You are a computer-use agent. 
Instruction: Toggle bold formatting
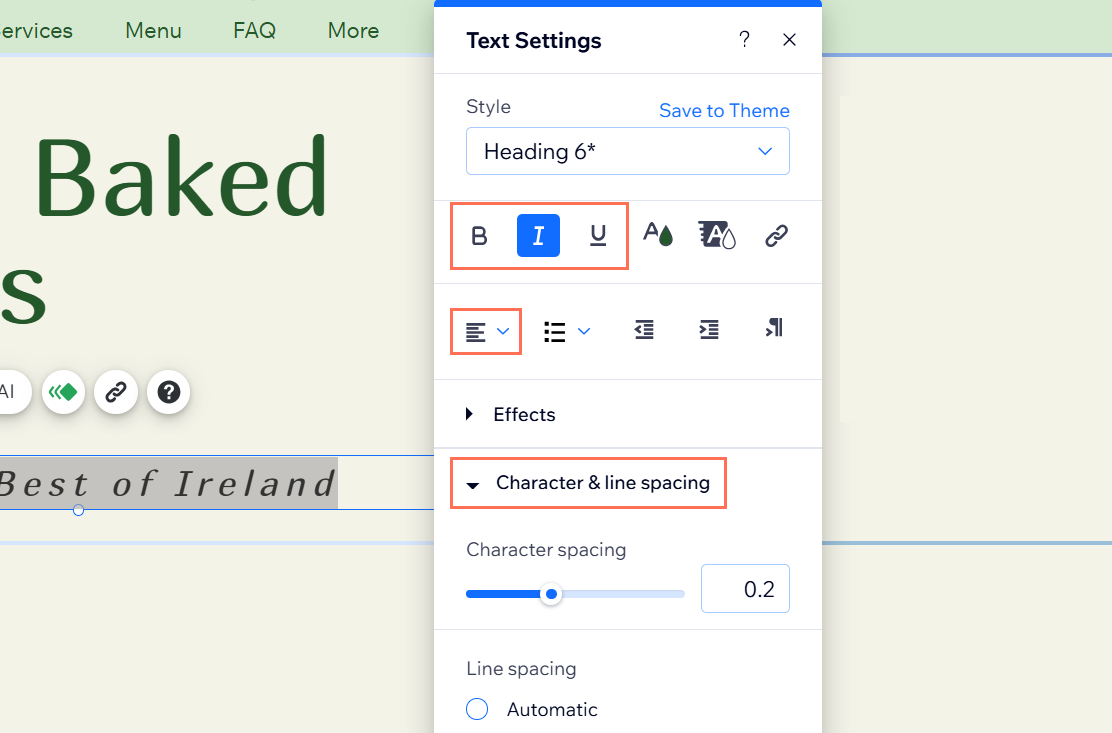[x=479, y=235]
